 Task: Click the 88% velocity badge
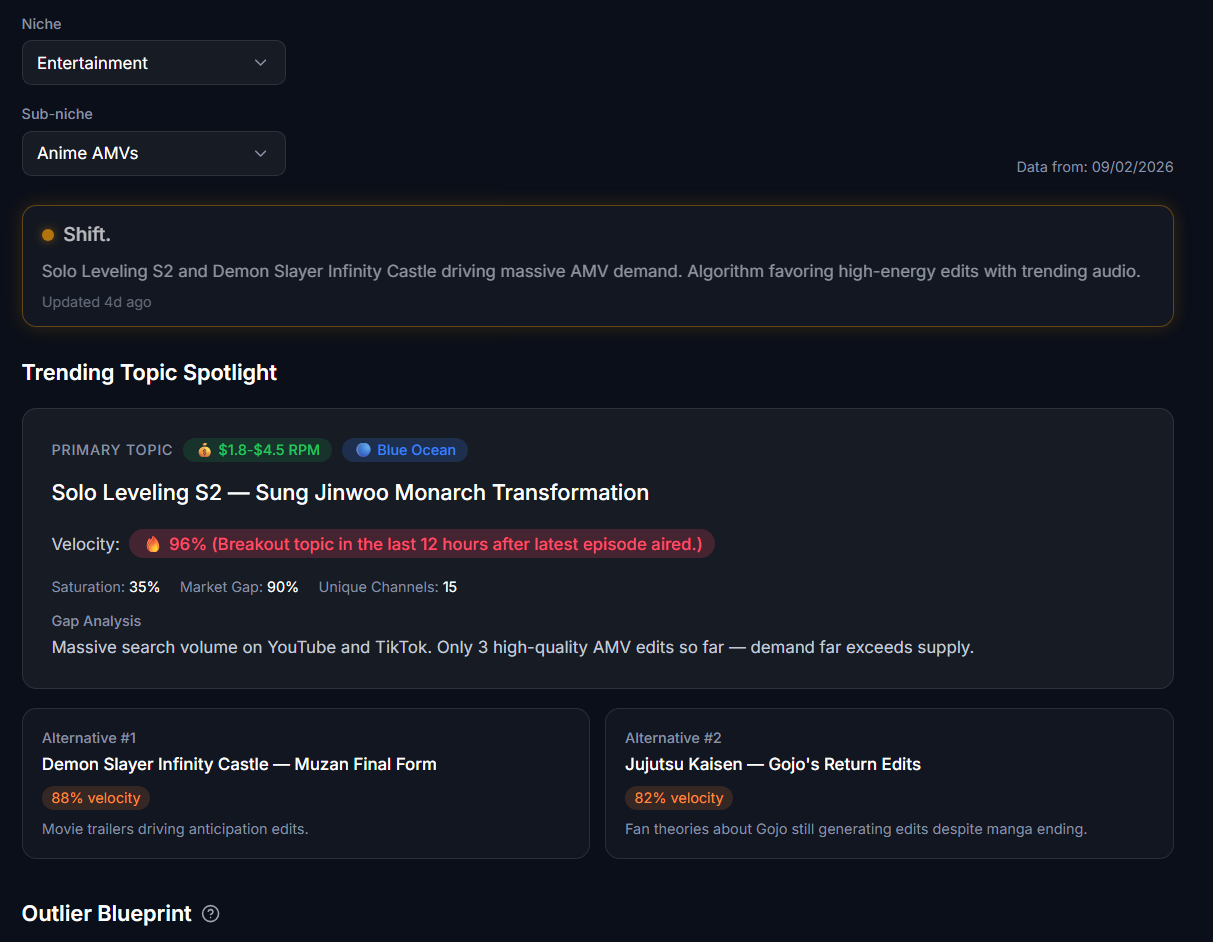coord(96,798)
